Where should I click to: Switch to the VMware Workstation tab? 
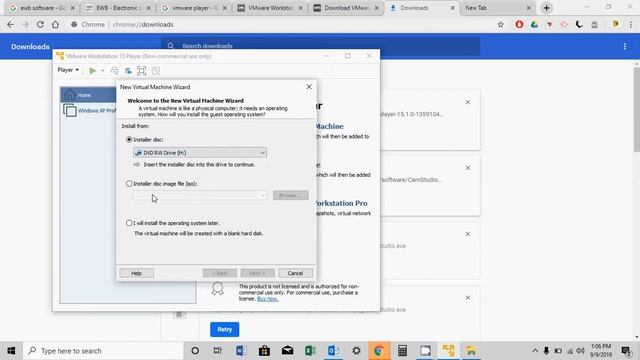(270, 8)
